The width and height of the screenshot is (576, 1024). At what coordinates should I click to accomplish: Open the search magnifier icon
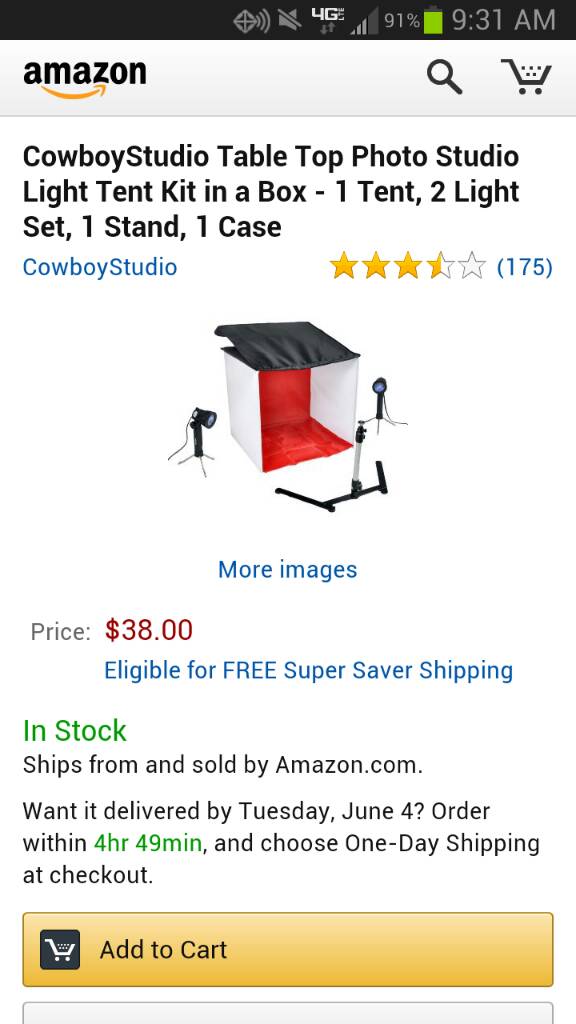pos(445,78)
